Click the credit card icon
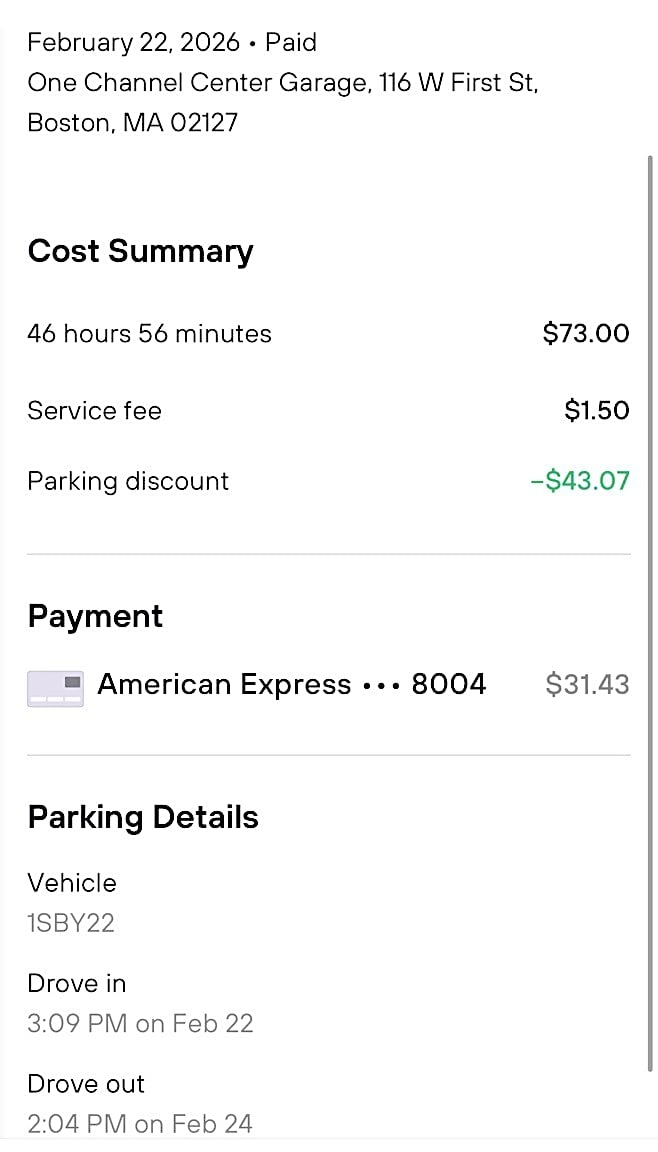Screen dimensions: 658x1152 [x=56, y=688]
